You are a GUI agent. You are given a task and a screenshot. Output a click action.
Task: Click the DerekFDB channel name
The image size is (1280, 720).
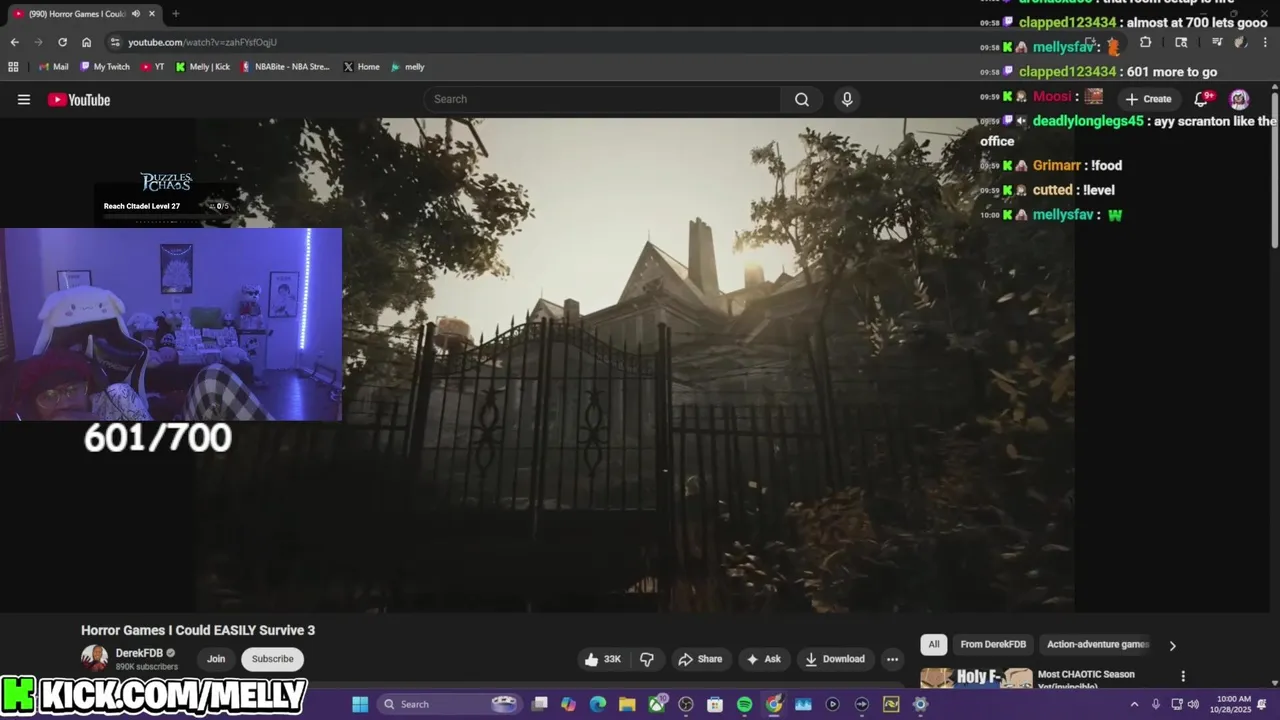[139, 653]
